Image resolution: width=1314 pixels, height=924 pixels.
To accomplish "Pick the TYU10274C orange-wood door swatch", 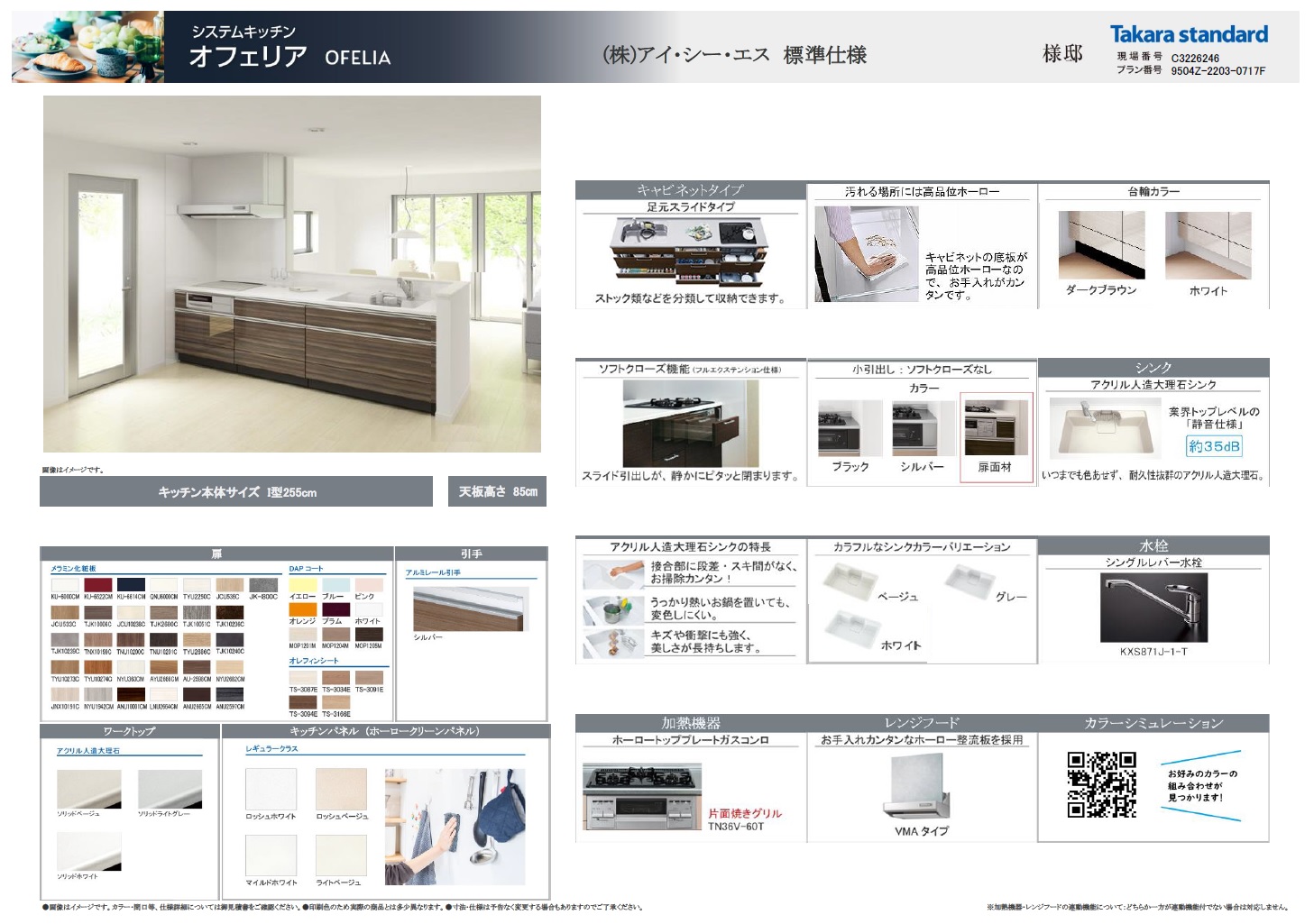I will [x=98, y=668].
